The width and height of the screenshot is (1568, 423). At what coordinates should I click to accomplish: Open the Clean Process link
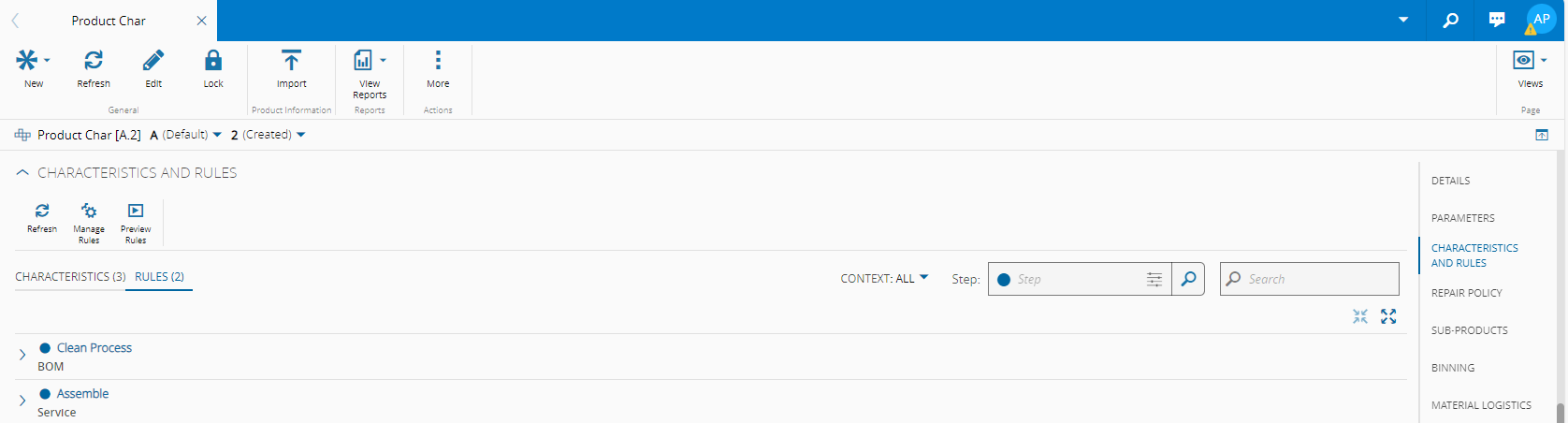coord(94,348)
